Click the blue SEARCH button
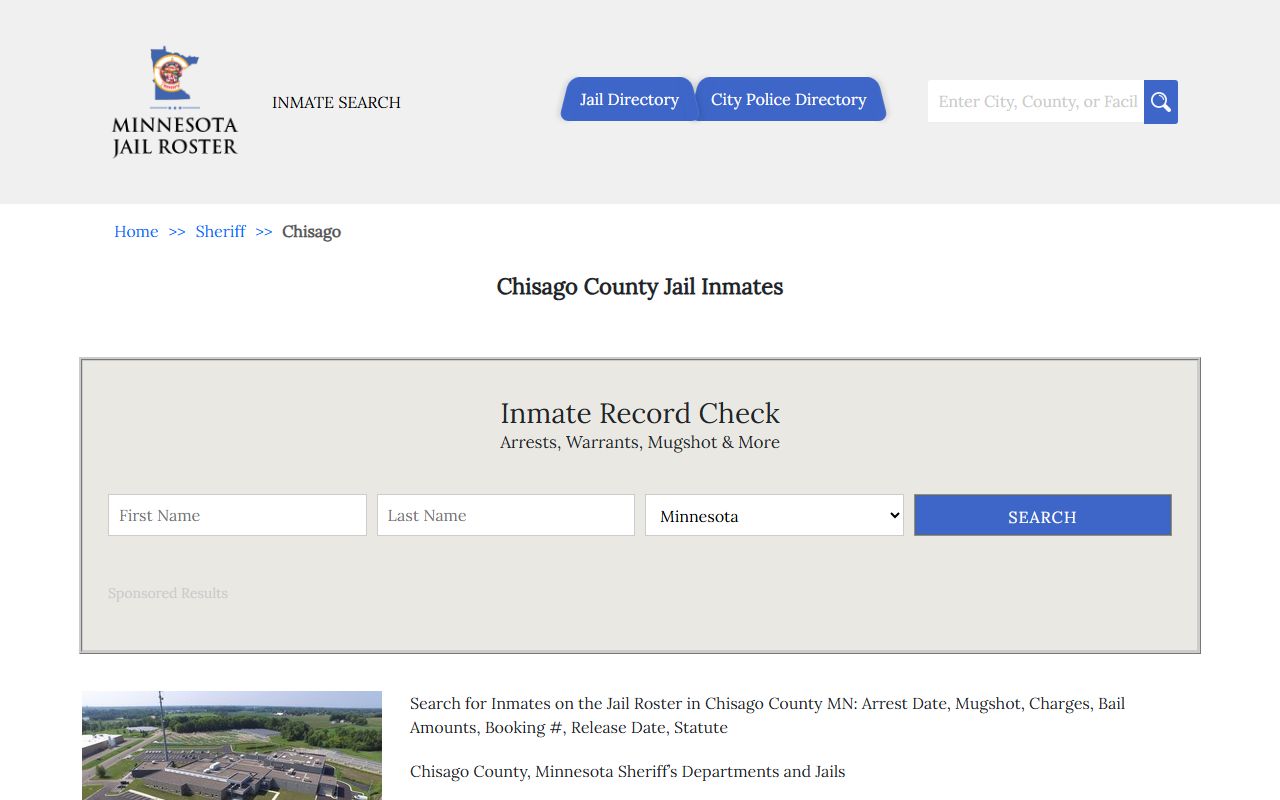The width and height of the screenshot is (1280, 800). click(x=1043, y=515)
